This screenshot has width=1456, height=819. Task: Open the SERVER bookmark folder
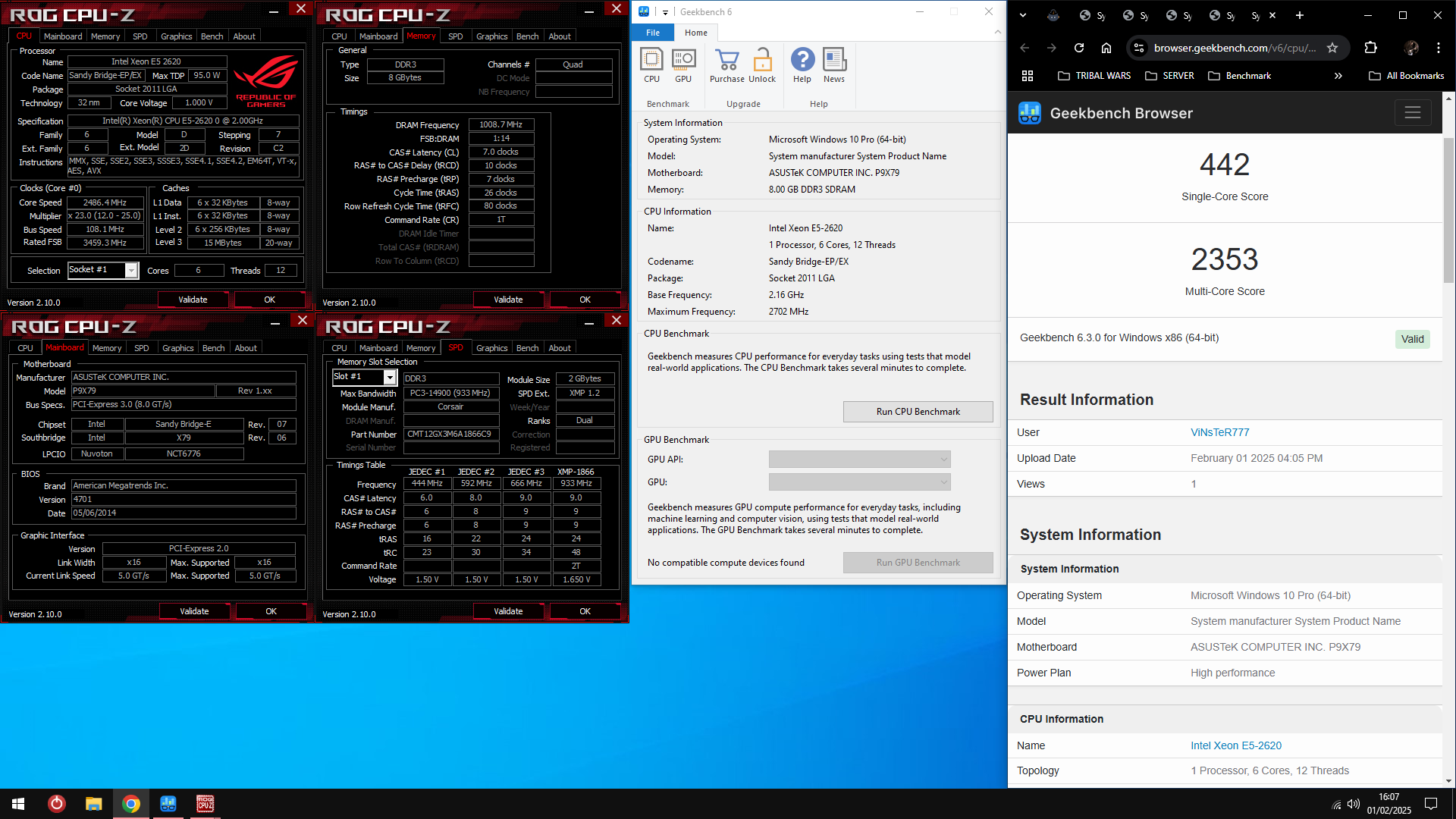tap(1169, 76)
